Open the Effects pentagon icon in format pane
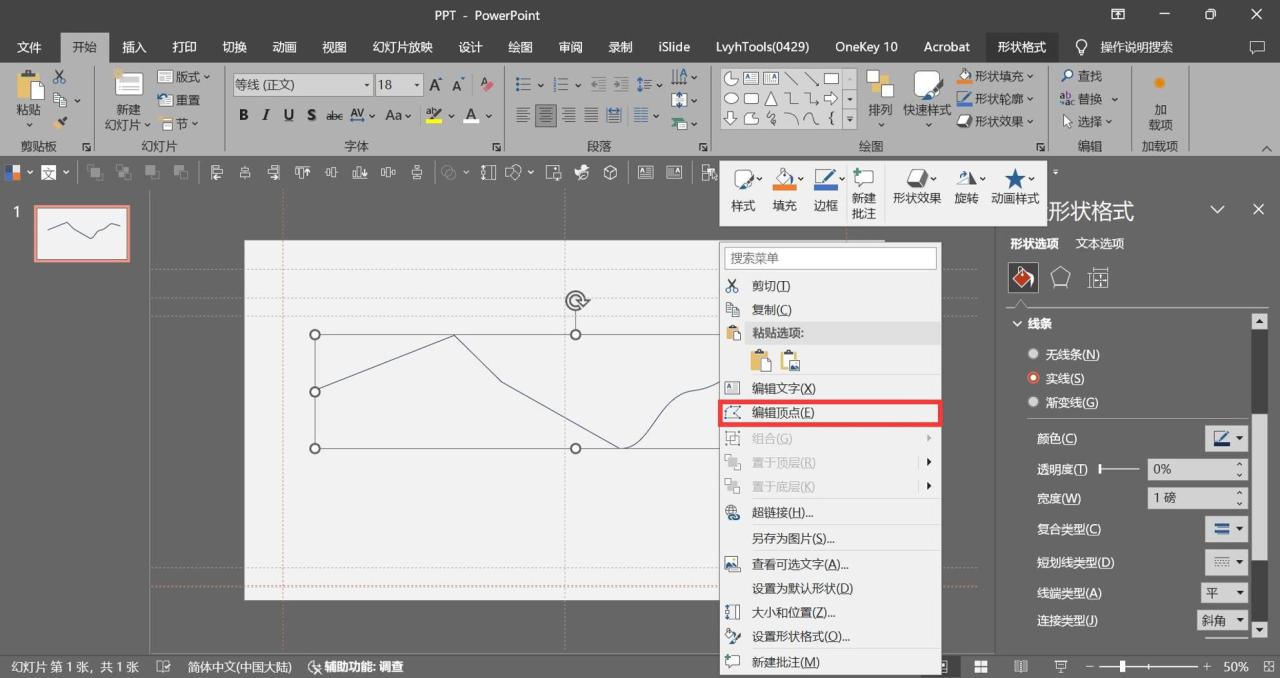This screenshot has width=1280, height=678. click(1060, 278)
